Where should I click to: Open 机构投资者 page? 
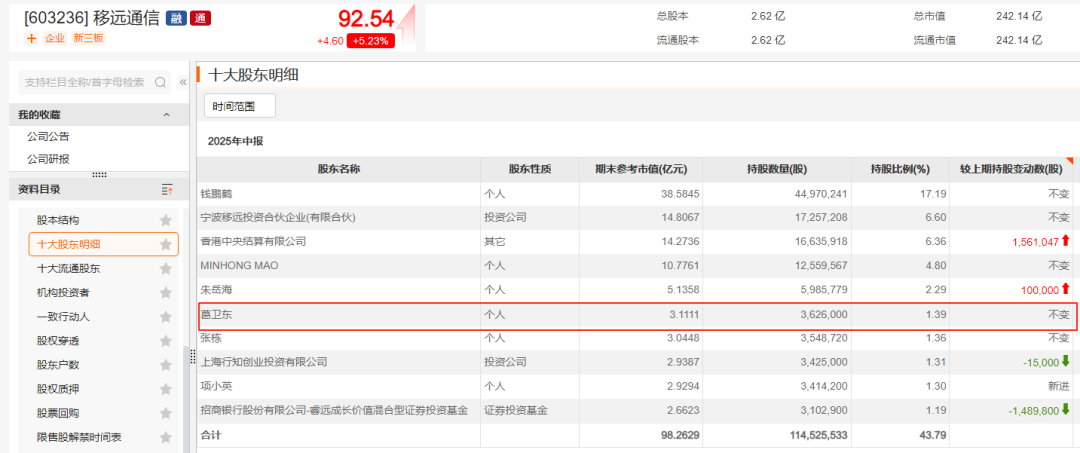point(63,293)
